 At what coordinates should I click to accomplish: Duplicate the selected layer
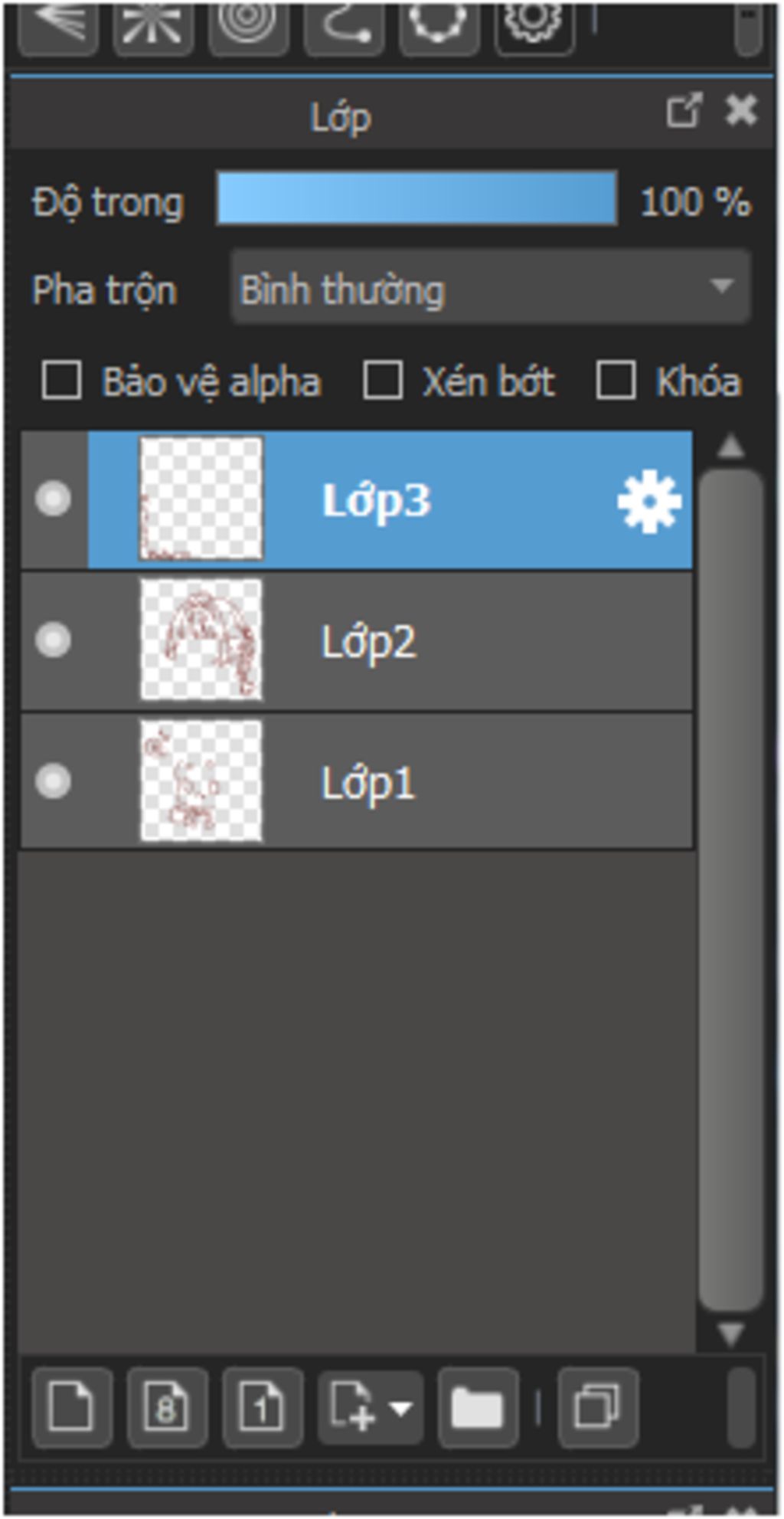point(598,1407)
